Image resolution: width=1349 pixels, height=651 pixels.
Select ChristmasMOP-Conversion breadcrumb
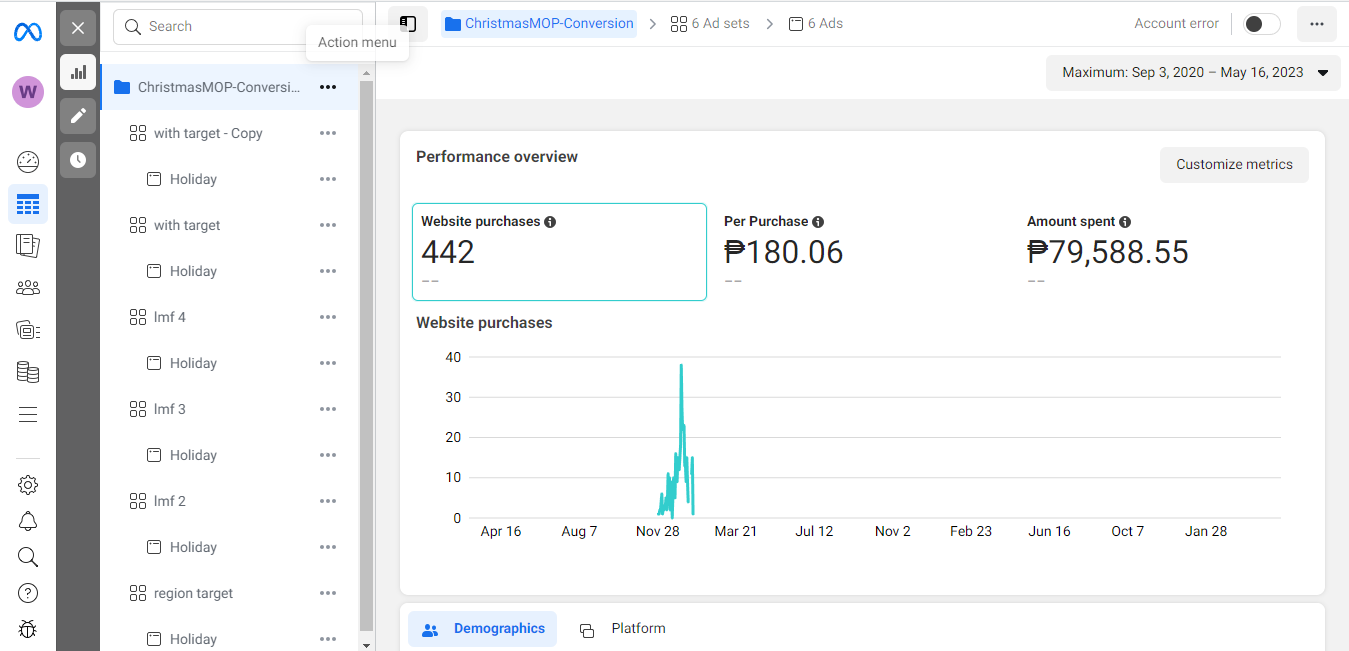click(x=539, y=24)
